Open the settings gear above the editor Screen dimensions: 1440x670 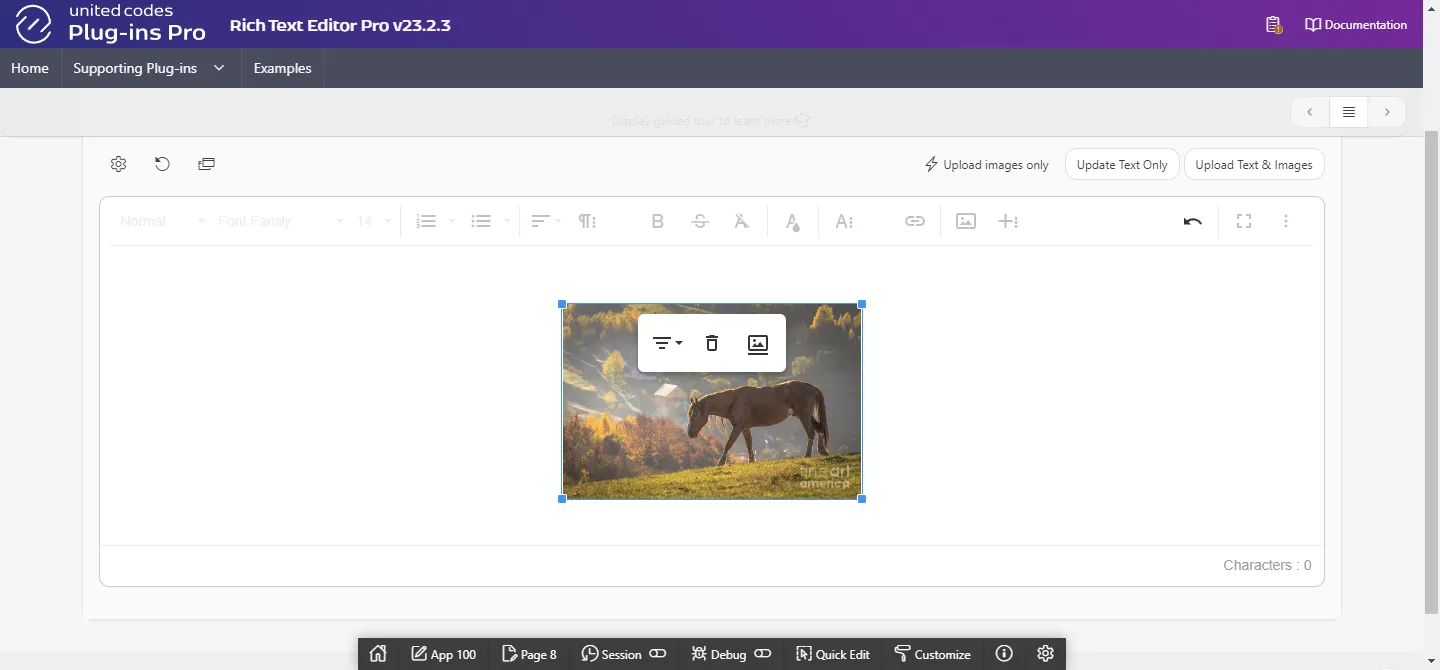(118, 164)
